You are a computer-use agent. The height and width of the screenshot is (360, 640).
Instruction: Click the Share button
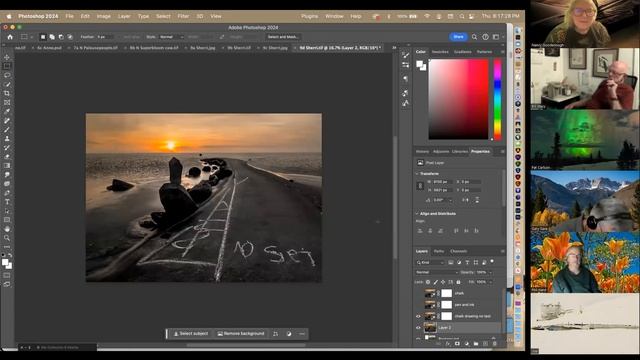[458, 37]
